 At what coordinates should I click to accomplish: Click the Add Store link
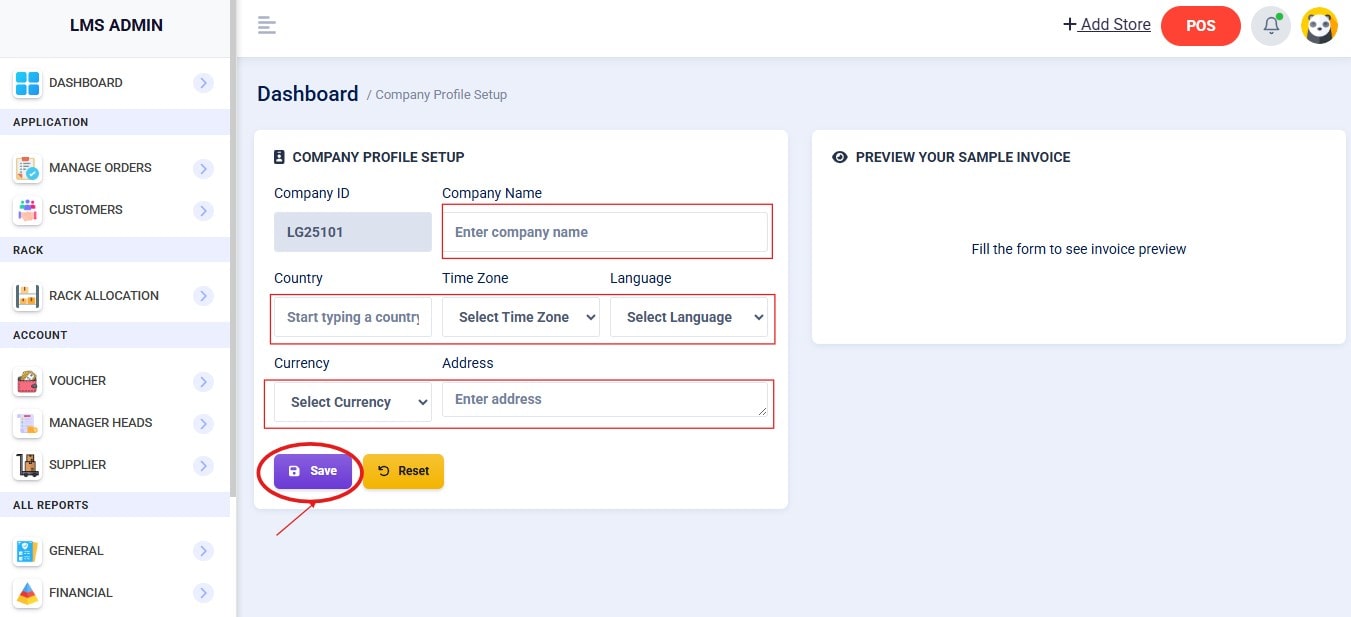tap(1106, 25)
